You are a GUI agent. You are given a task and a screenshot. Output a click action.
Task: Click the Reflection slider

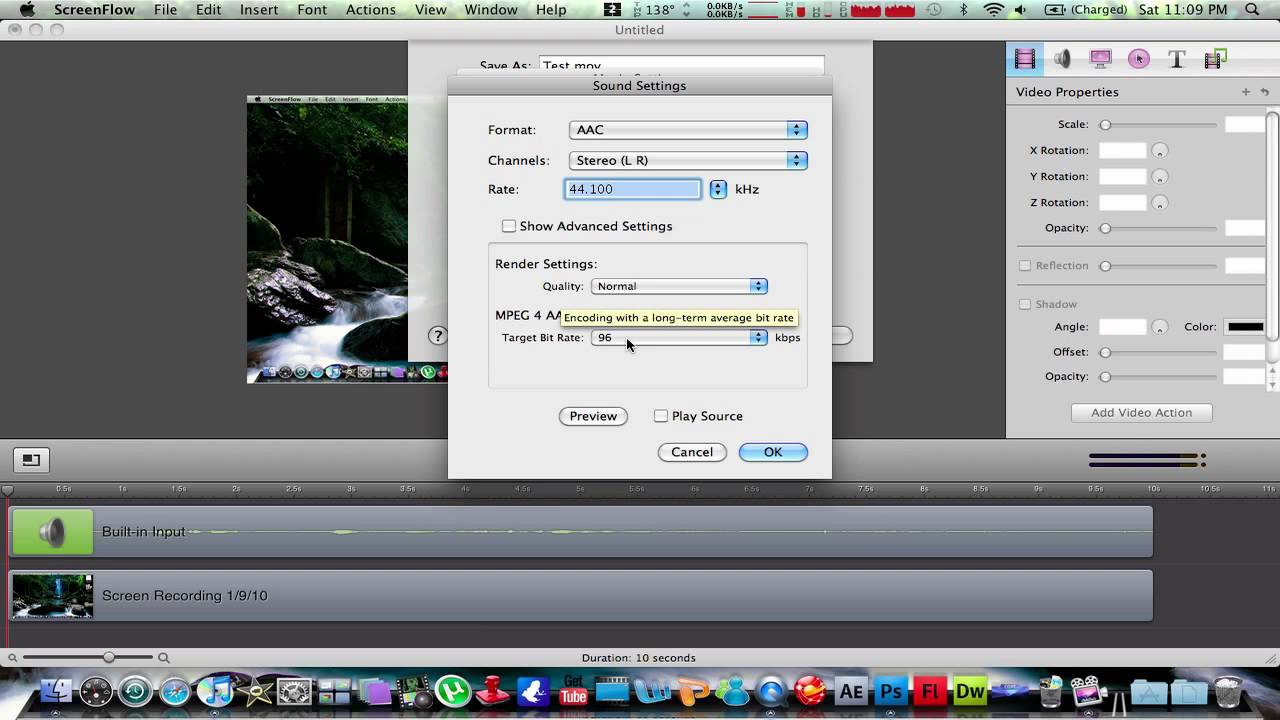(1159, 266)
